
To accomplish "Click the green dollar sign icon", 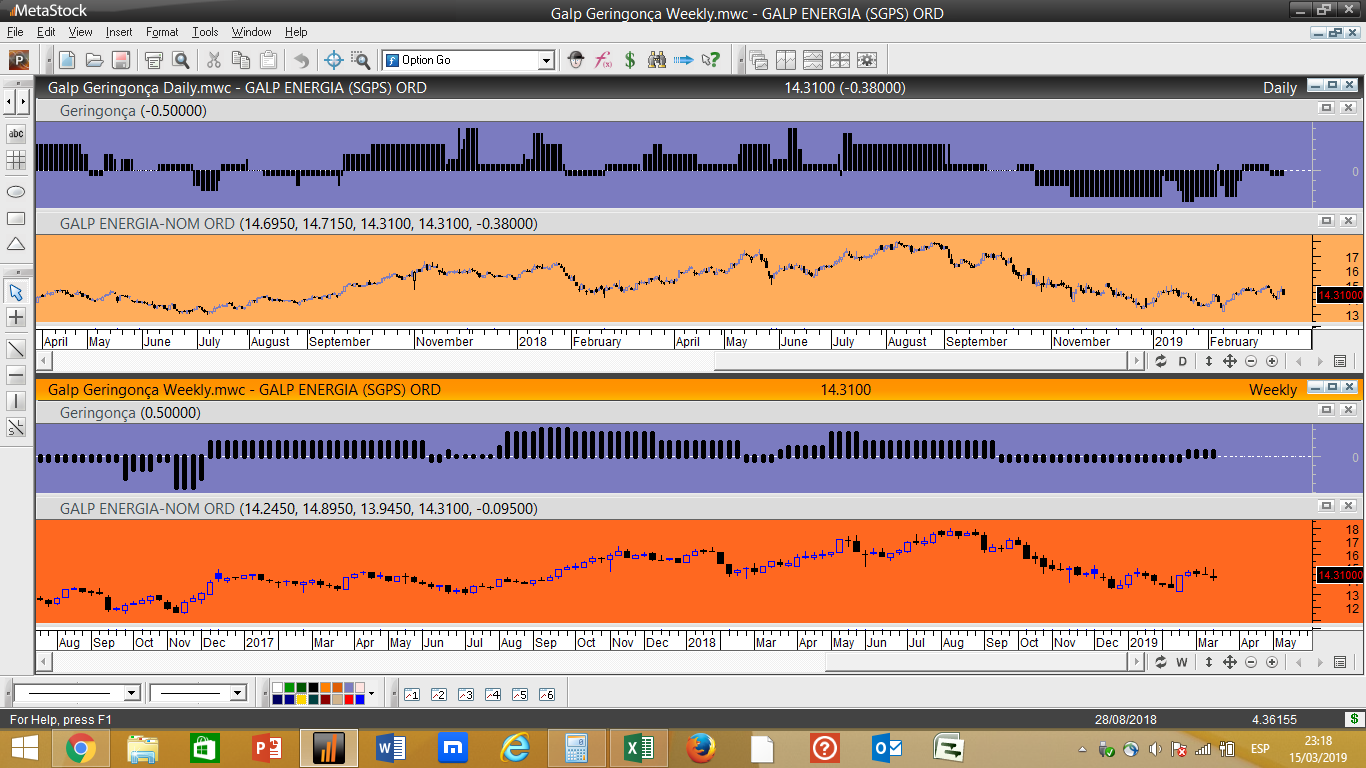I will coord(630,60).
